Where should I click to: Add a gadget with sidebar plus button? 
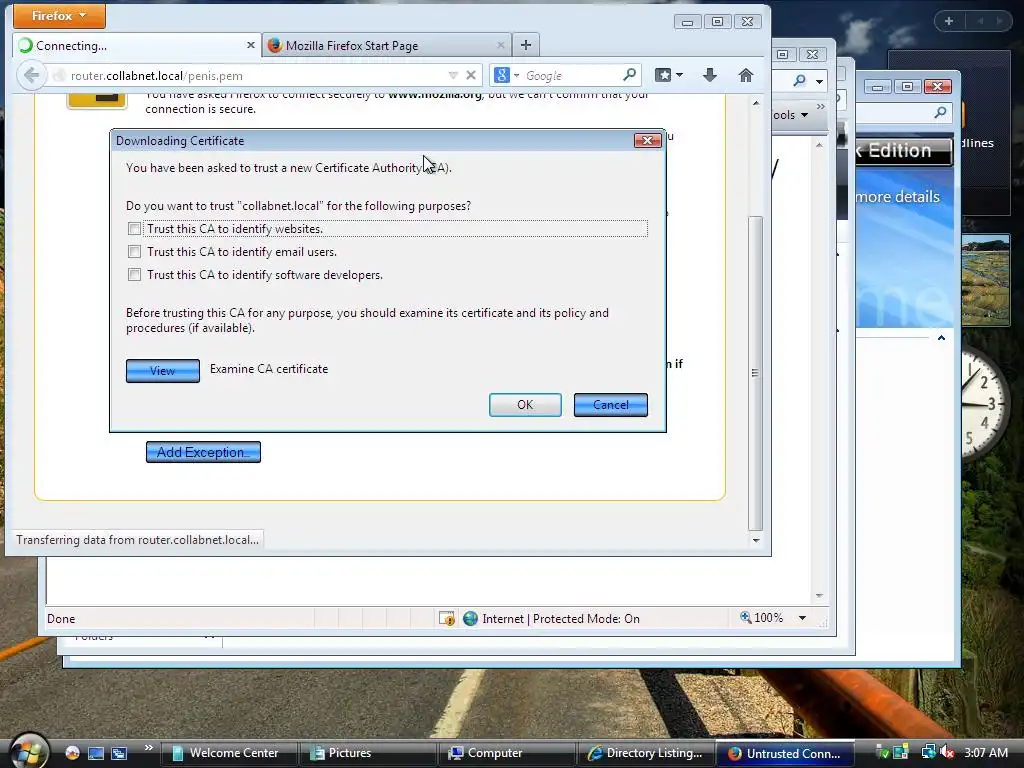tap(948, 21)
